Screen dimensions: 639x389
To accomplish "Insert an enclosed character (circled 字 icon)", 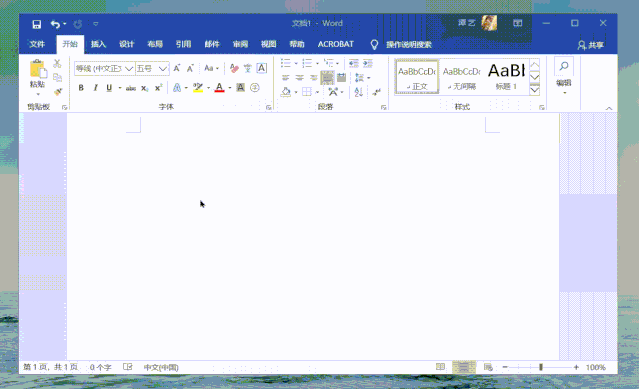I will tap(255, 88).
